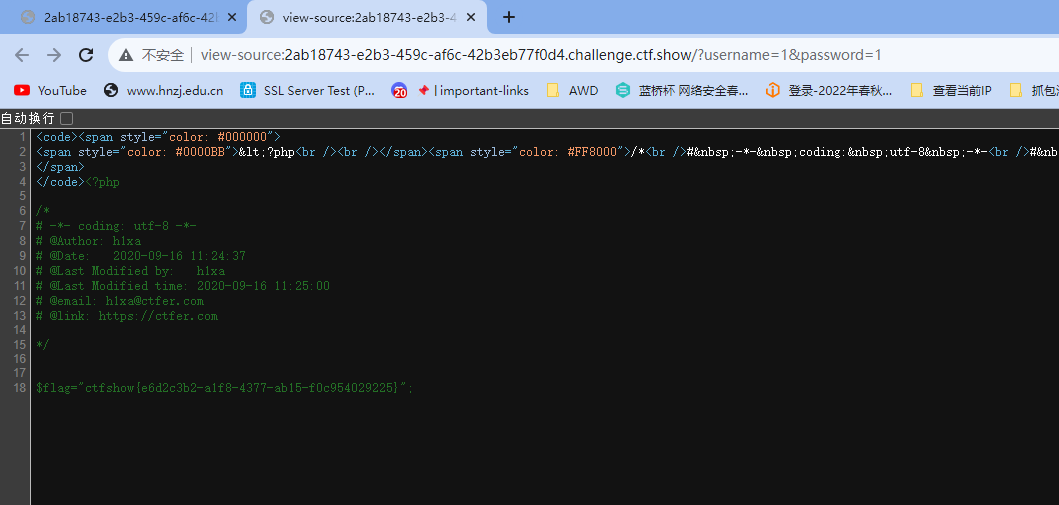Select the view-source tab
This screenshot has width=1059, height=505.
[x=365, y=18]
